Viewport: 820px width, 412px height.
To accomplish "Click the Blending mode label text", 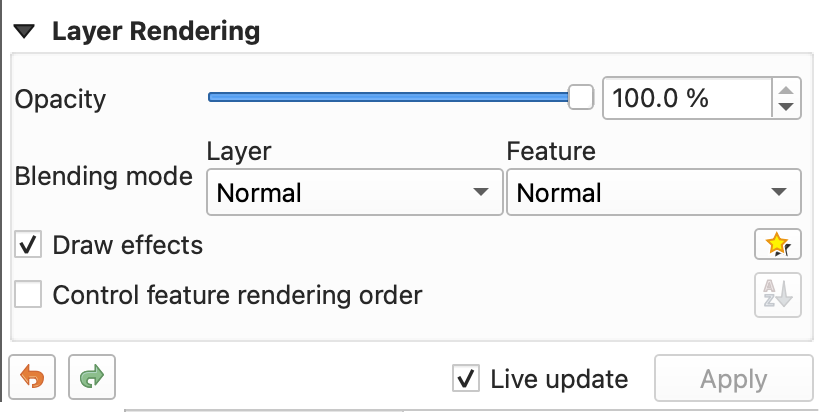I will (x=103, y=177).
